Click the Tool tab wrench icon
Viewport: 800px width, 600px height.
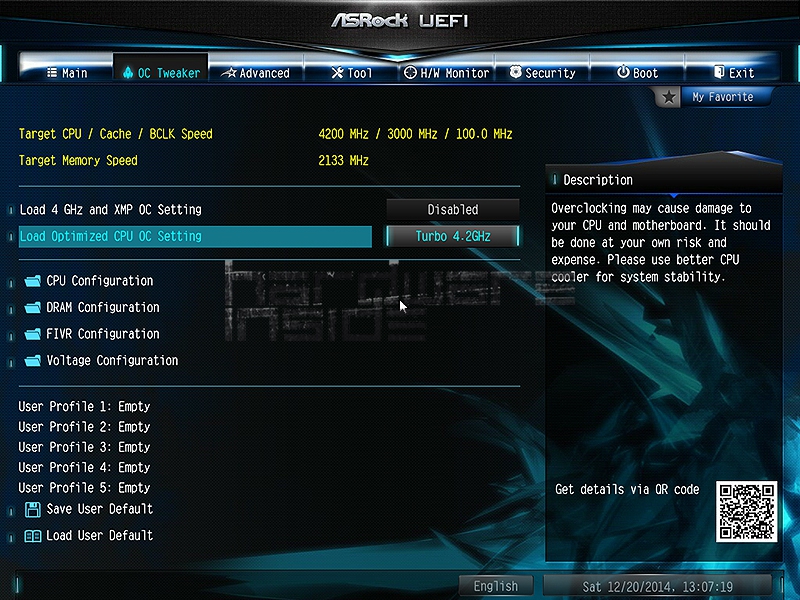(x=337, y=72)
